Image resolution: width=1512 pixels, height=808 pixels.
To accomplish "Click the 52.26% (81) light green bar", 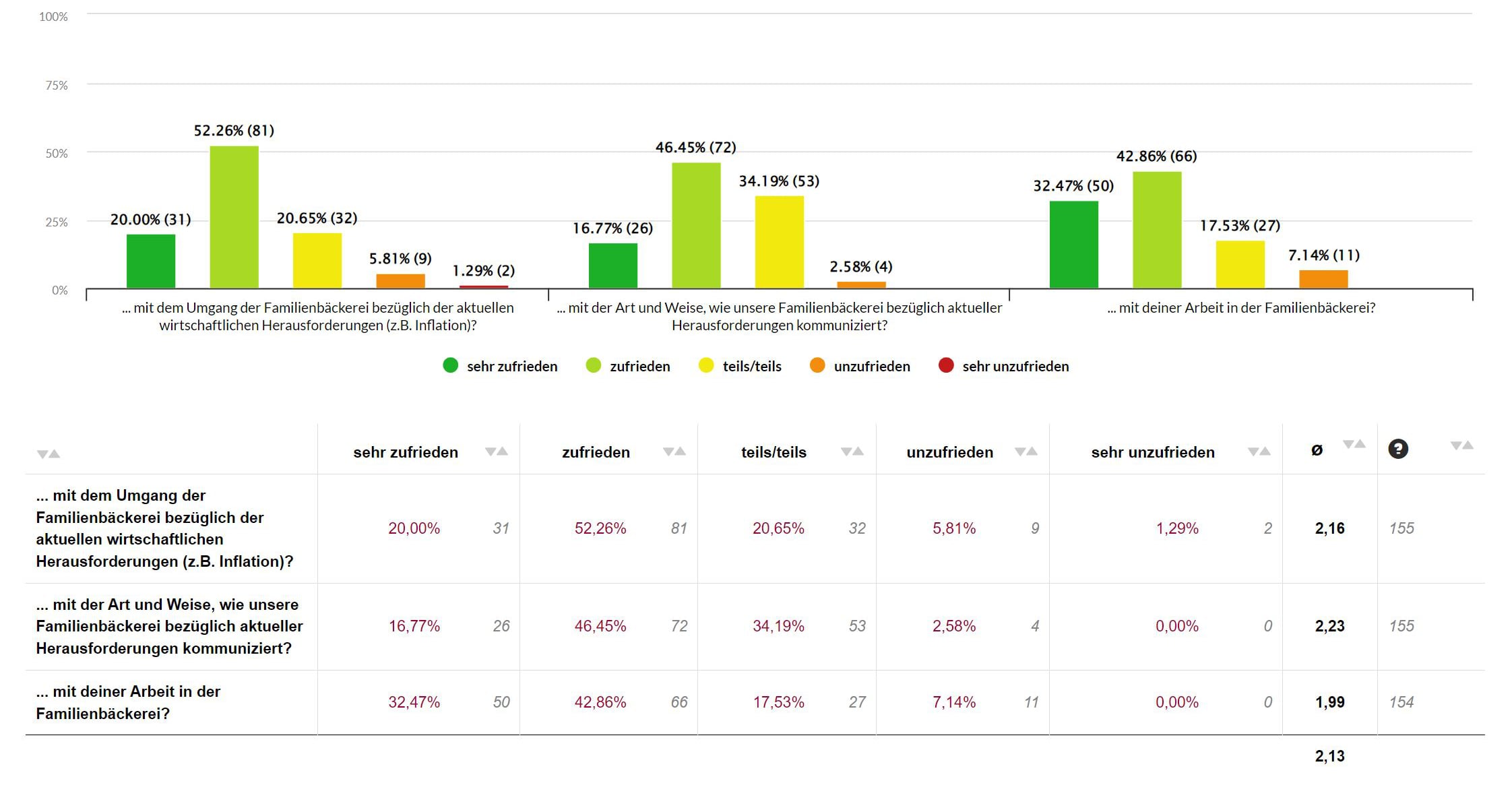I will coord(234,217).
